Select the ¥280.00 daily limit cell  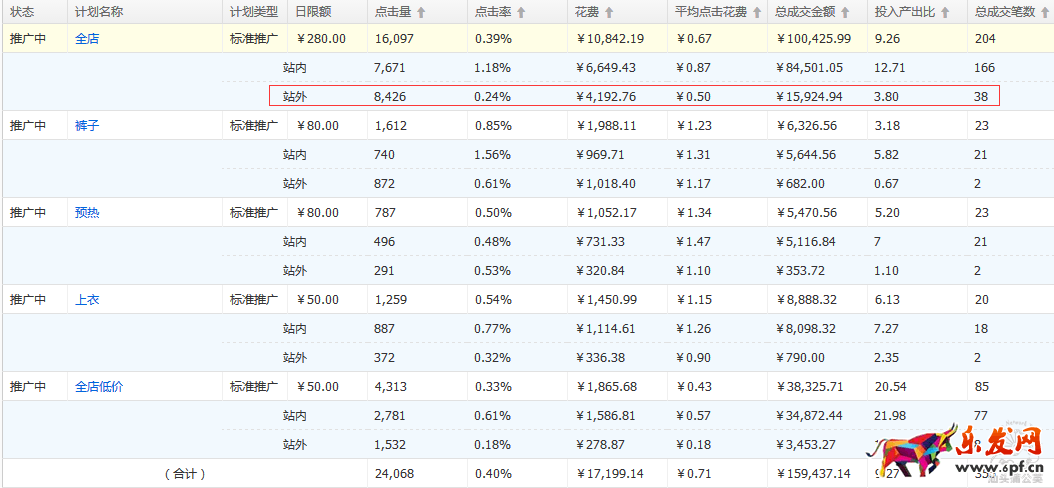tap(322, 39)
